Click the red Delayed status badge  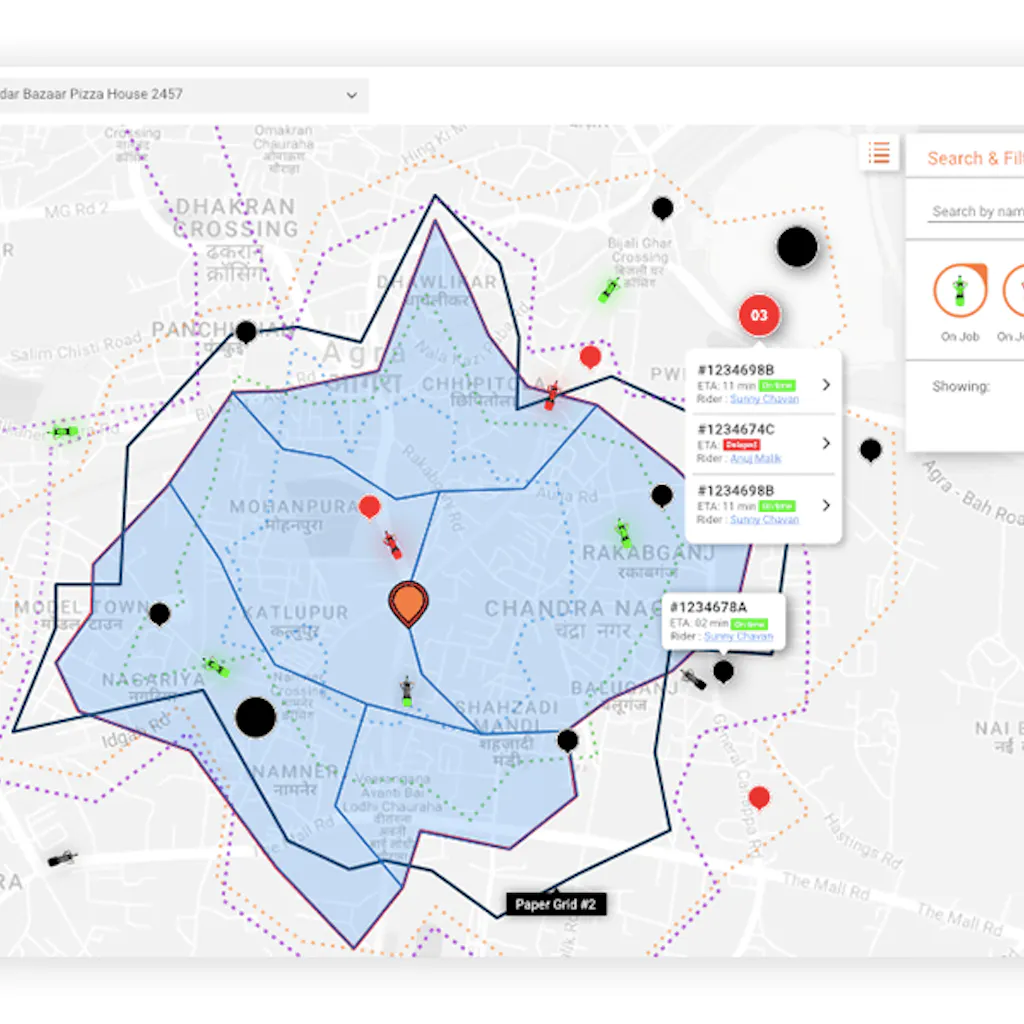pos(741,444)
